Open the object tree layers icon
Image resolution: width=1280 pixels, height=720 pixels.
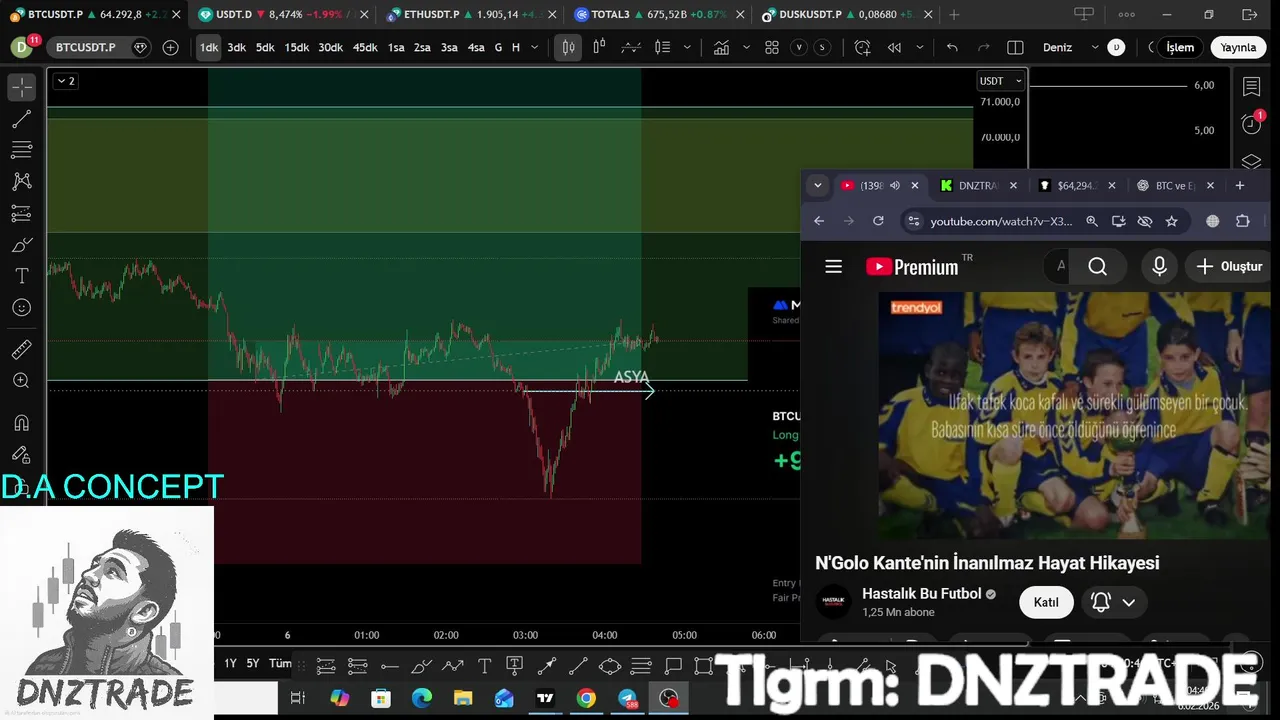pyautogui.click(x=1251, y=161)
